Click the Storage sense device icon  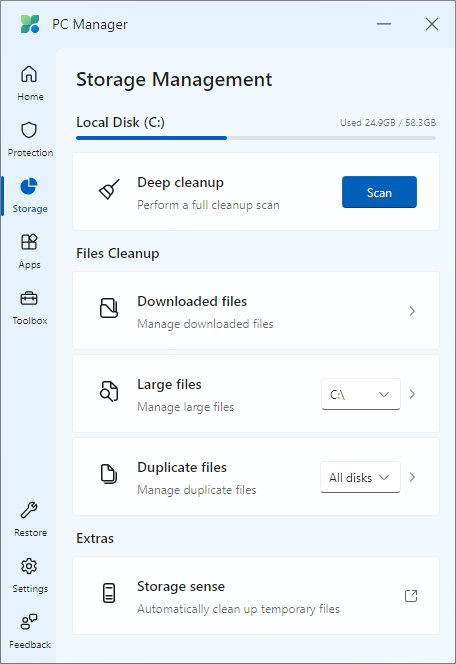coord(109,593)
